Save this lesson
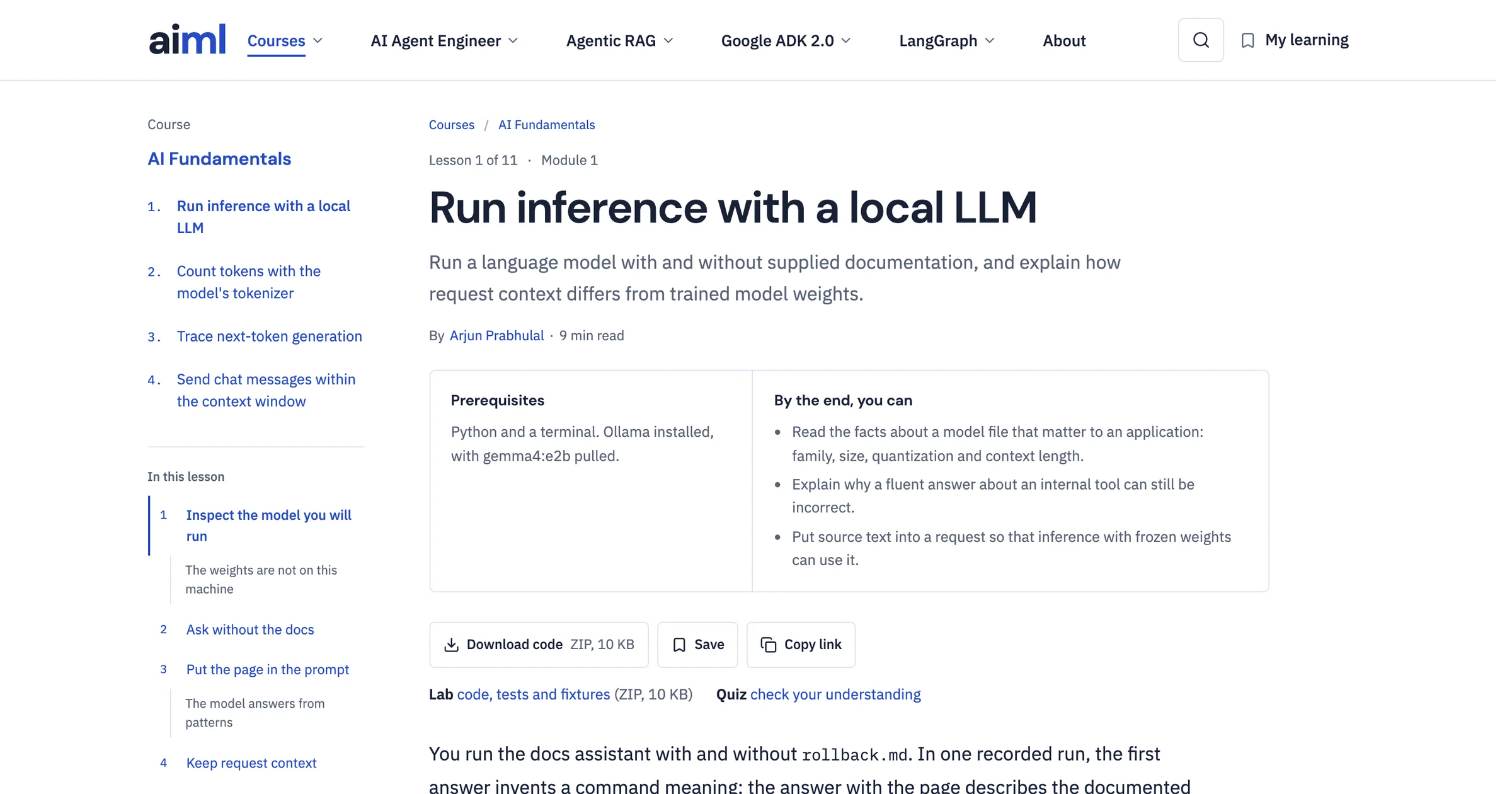The height and width of the screenshot is (794, 1512). [697, 645]
